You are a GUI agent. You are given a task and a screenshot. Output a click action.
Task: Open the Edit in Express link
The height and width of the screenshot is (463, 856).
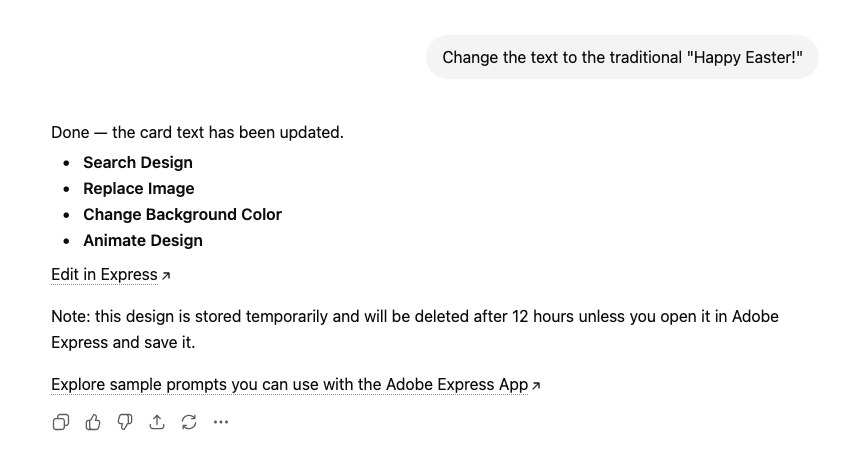pyautogui.click(x=104, y=274)
